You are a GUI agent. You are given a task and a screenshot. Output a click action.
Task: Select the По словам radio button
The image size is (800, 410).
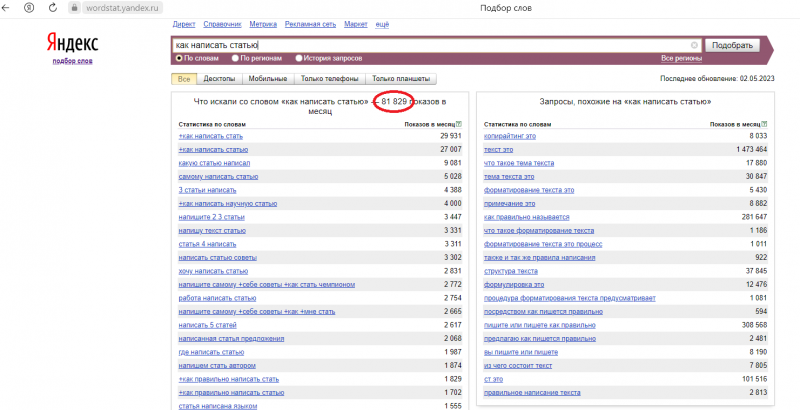click(179, 59)
